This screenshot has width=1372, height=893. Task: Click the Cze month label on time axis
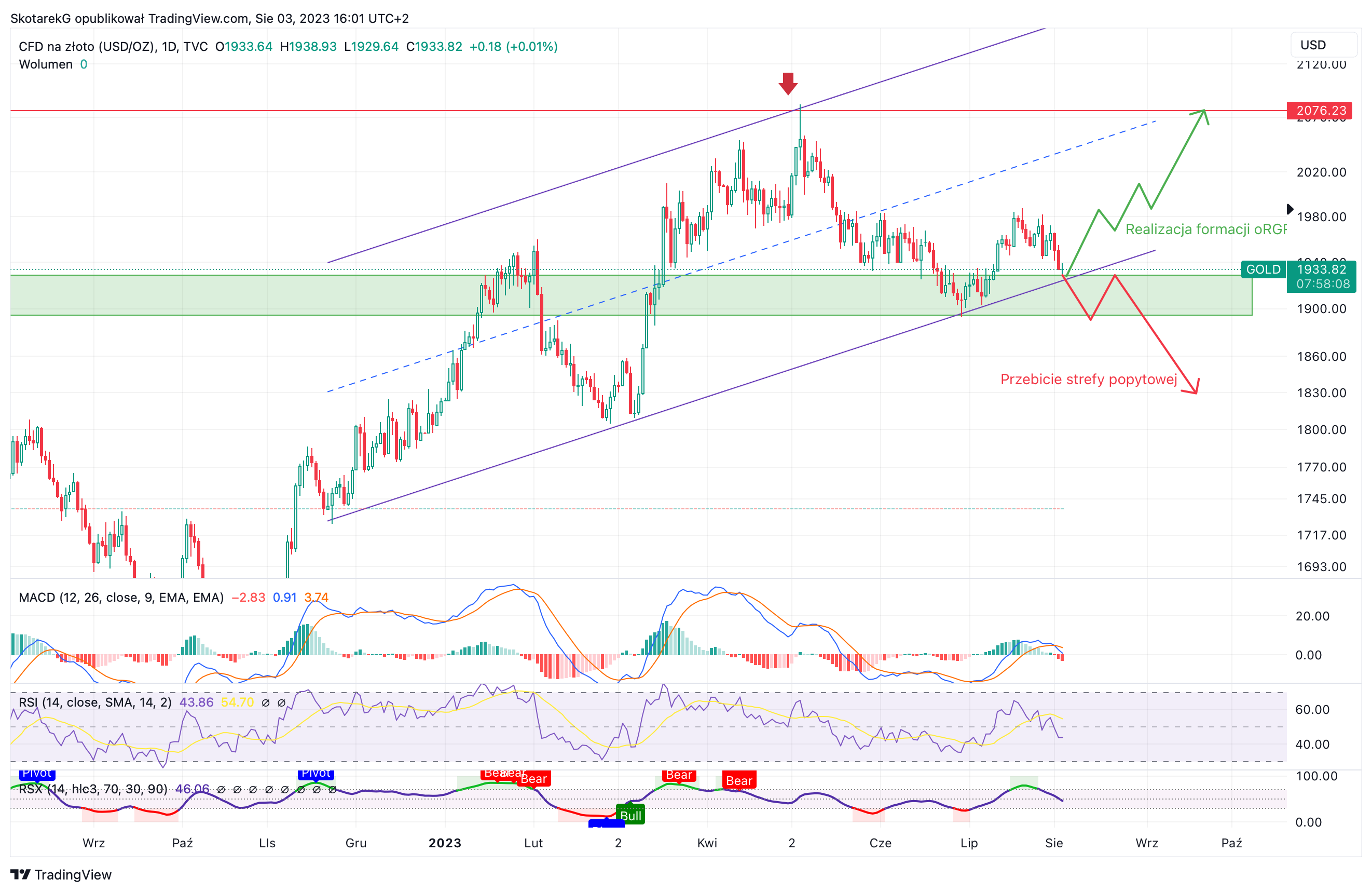[880, 843]
